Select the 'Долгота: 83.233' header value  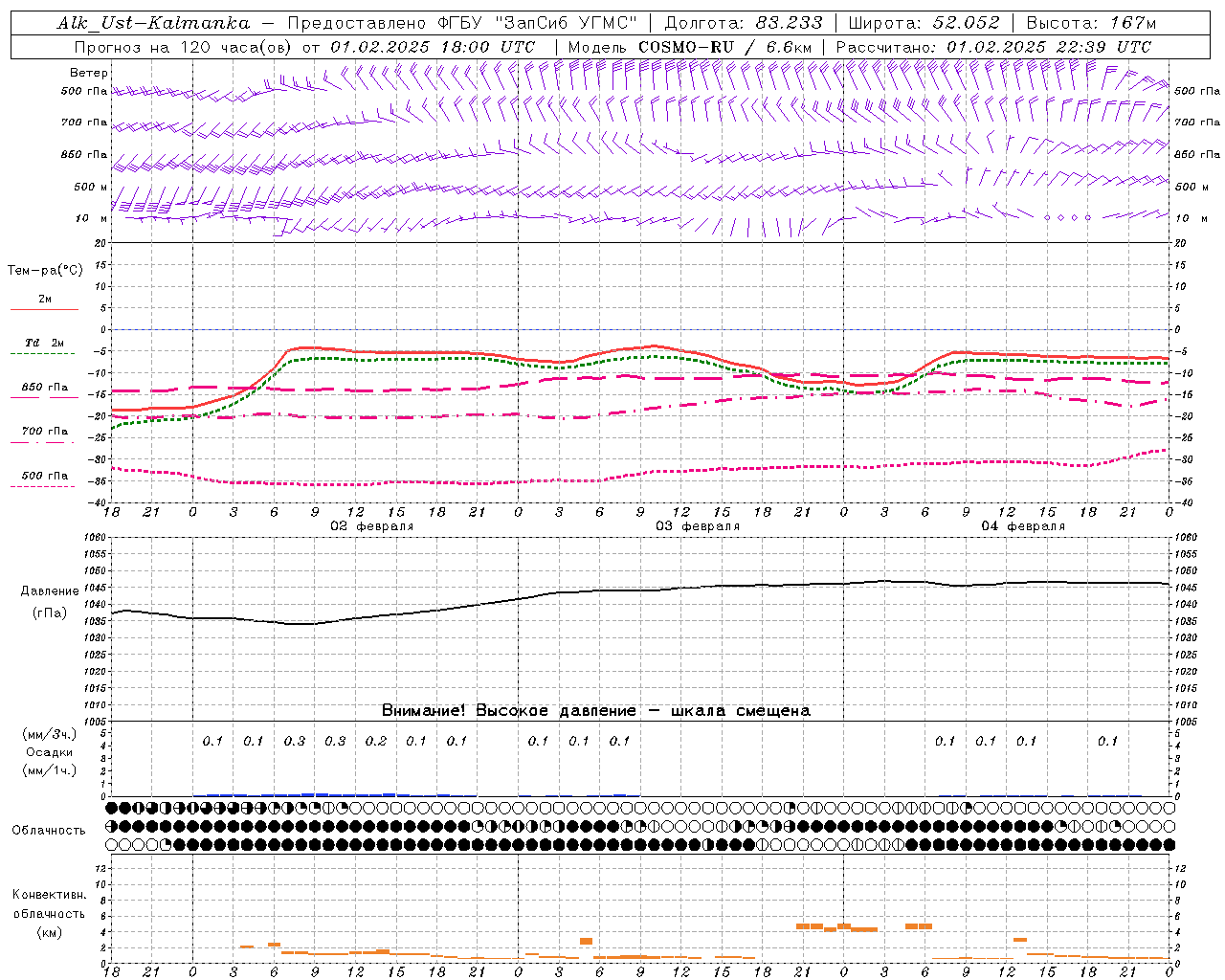[x=743, y=23]
